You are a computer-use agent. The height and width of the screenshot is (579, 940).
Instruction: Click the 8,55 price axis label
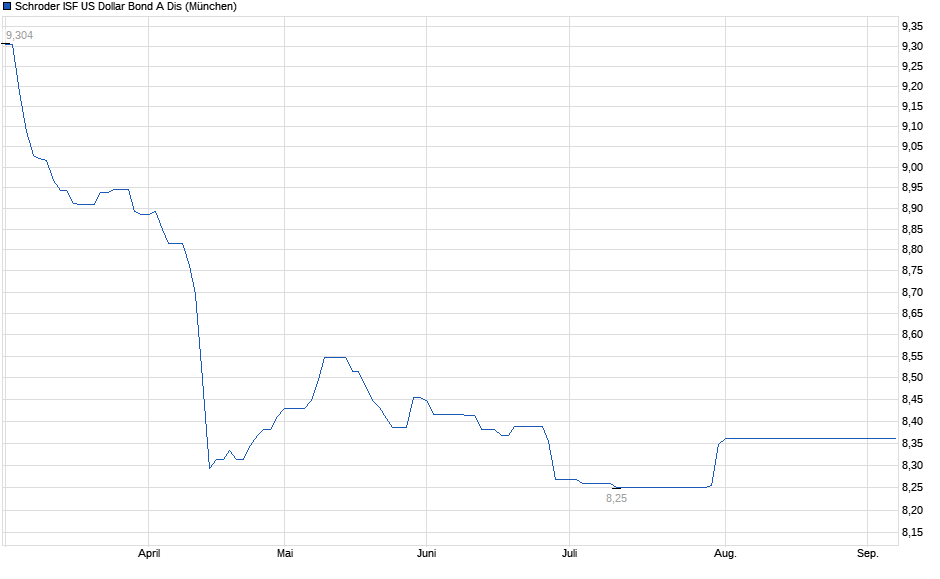pyautogui.click(x=912, y=357)
